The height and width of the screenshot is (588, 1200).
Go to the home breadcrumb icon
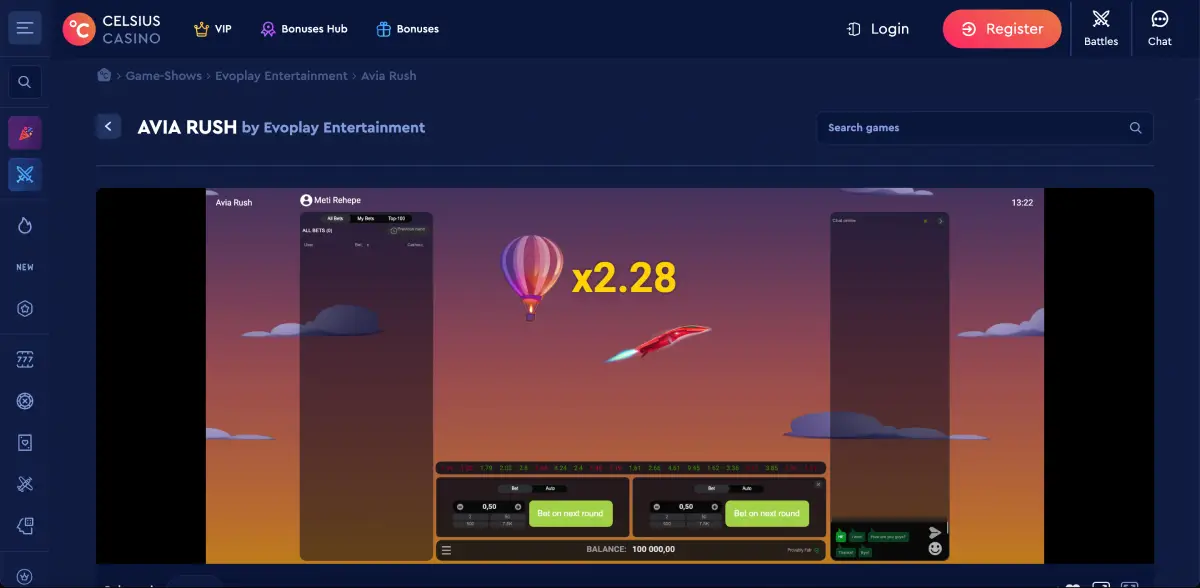[104, 75]
